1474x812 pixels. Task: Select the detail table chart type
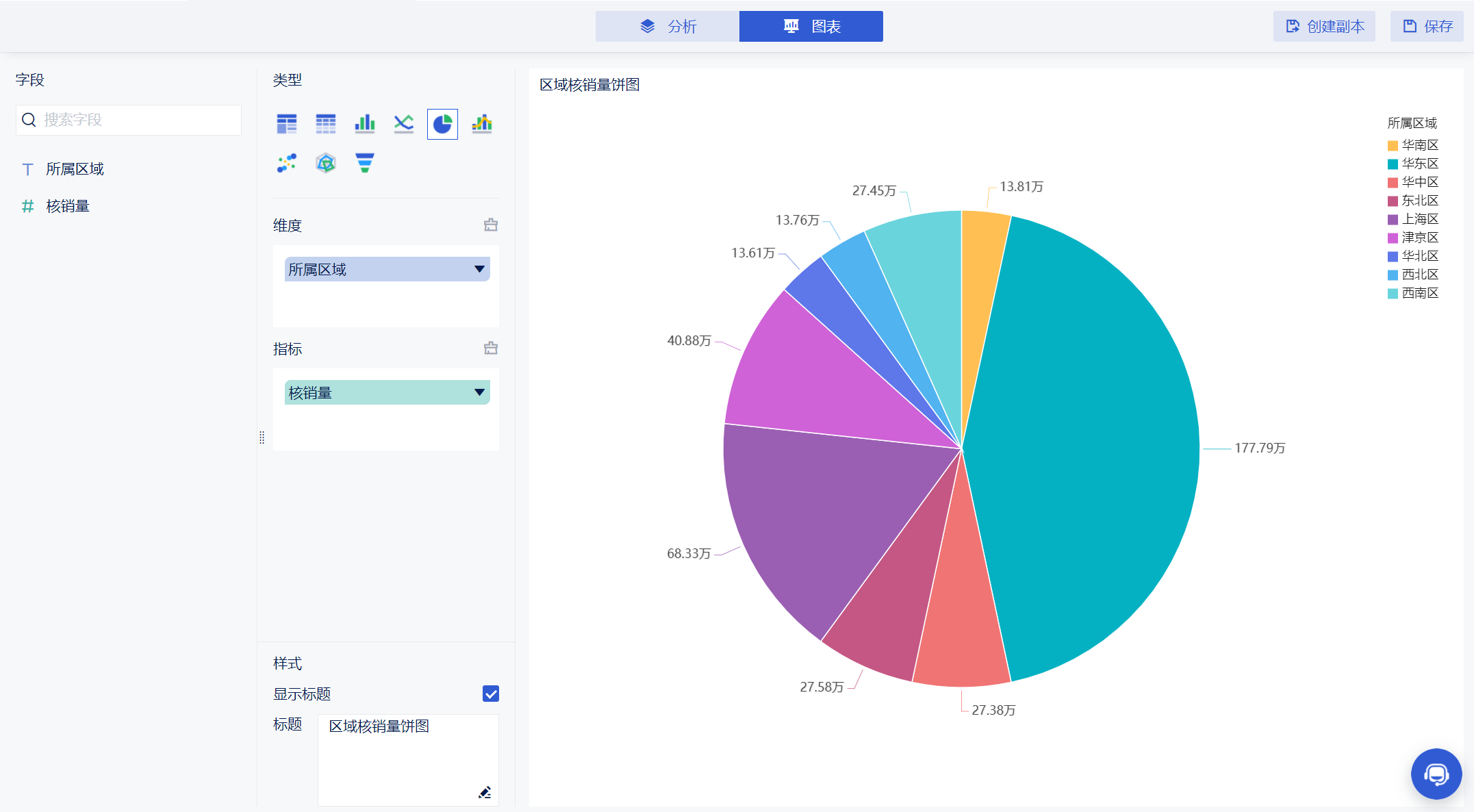[326, 124]
